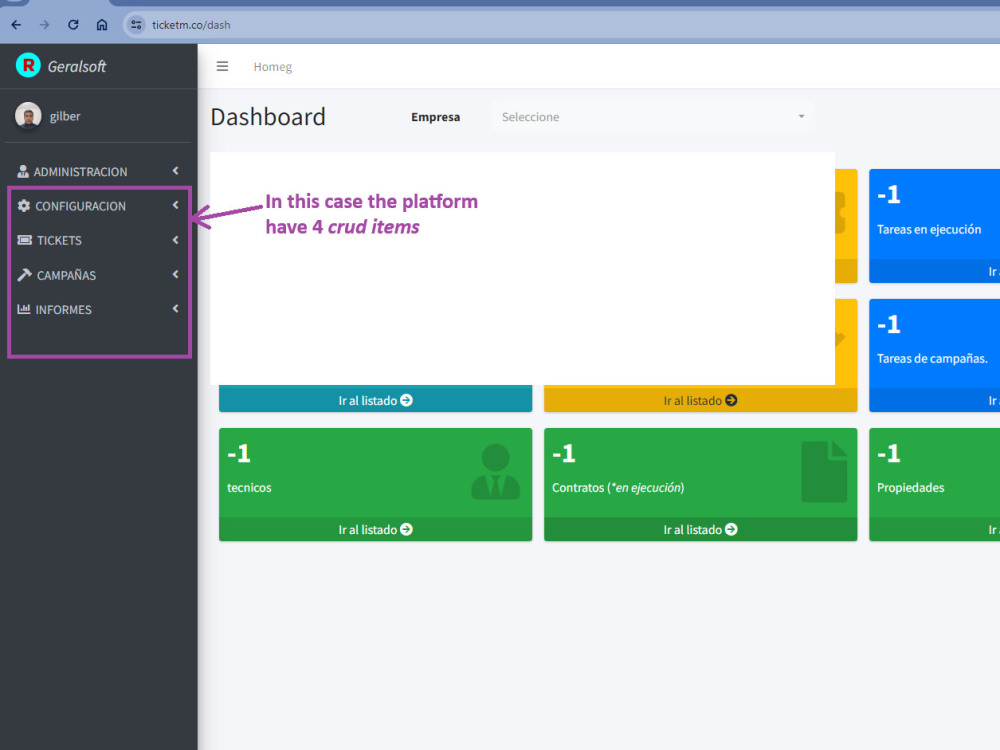
Task: Open the INFORMES menu item
Action: tap(98, 309)
